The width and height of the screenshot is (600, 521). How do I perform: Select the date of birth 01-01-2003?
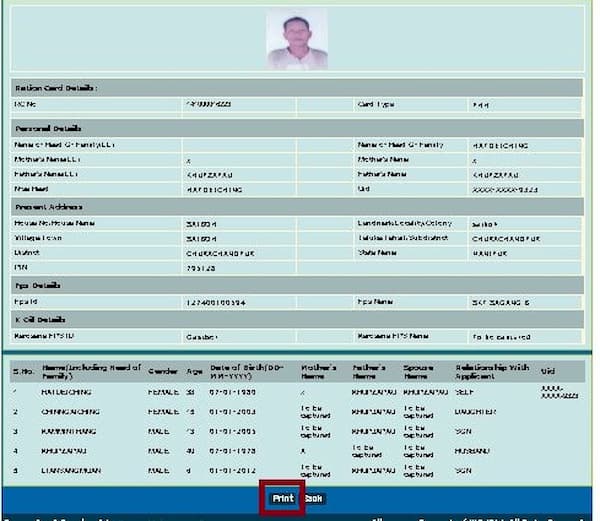[x=232, y=412]
